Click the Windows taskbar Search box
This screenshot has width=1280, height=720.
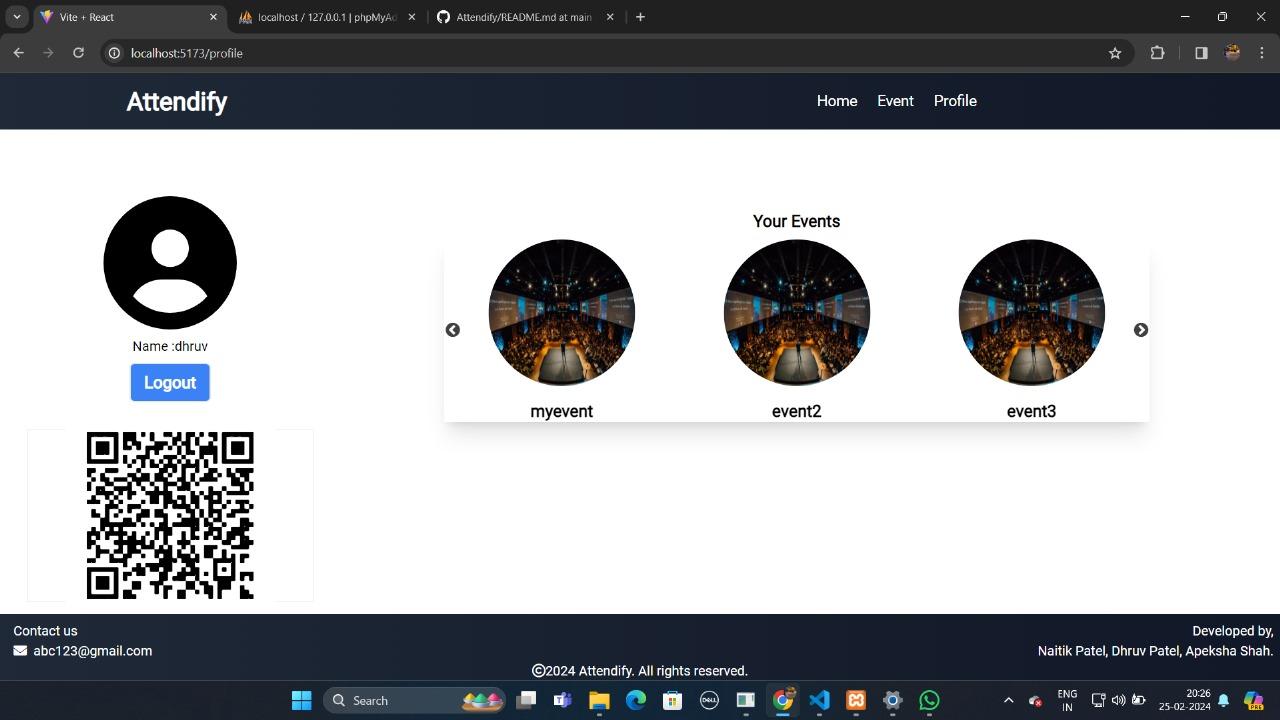click(415, 700)
